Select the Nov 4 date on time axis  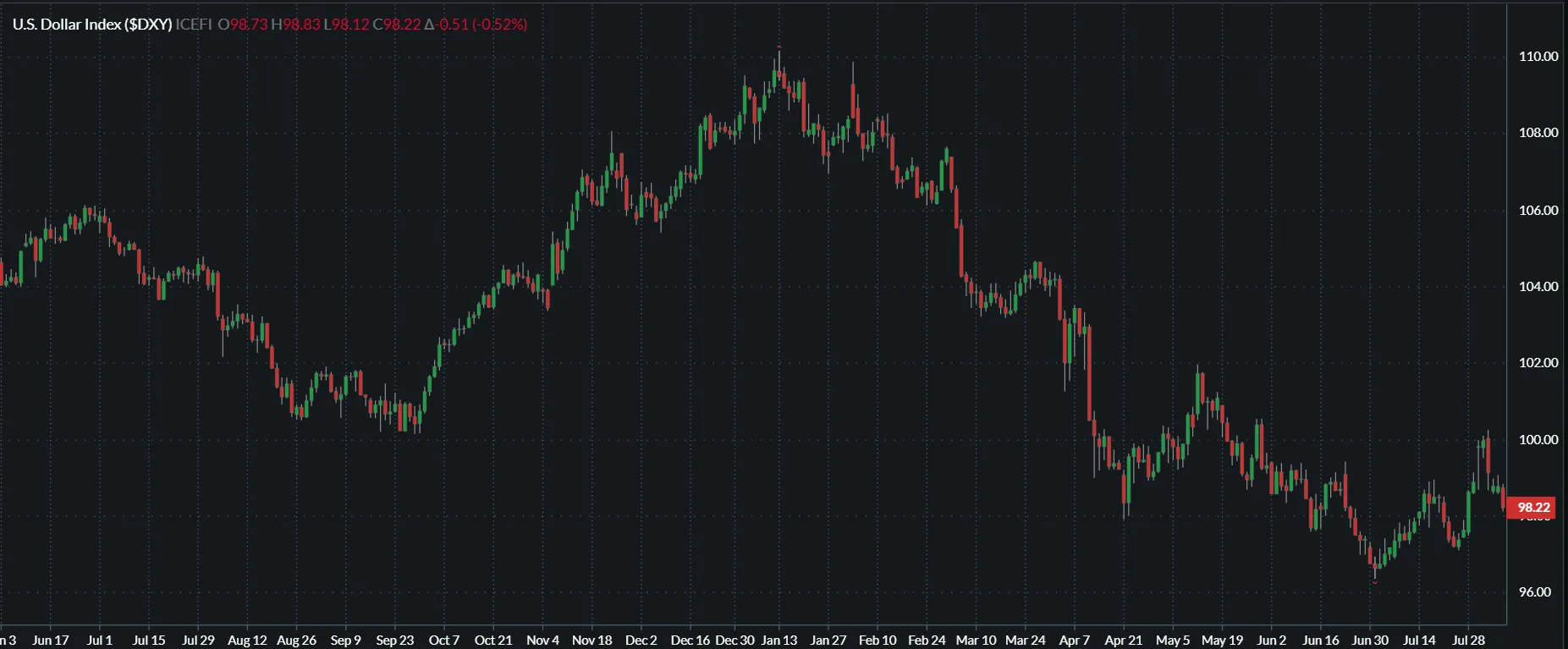point(542,641)
